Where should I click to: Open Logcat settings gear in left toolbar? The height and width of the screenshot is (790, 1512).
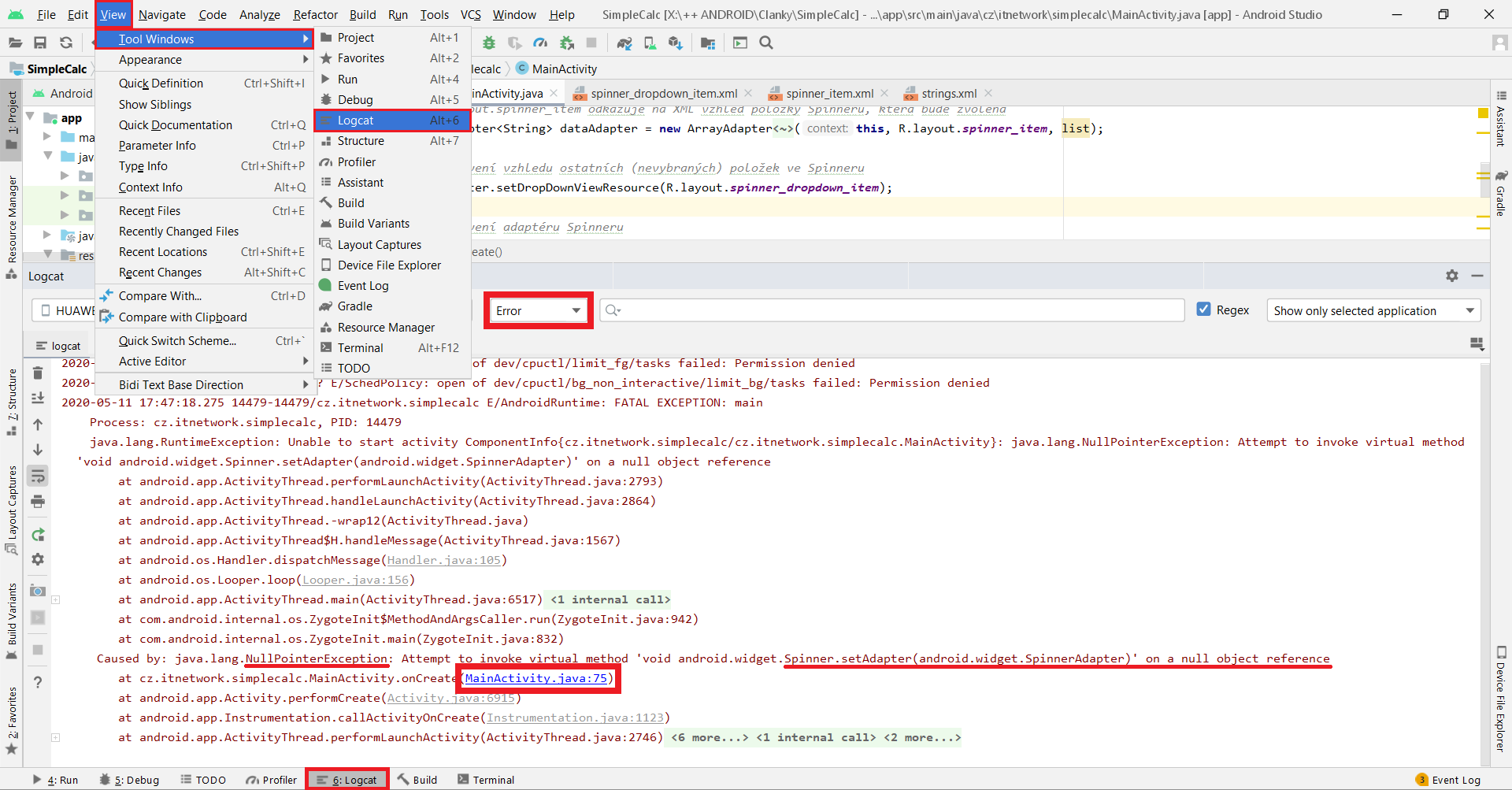(x=38, y=560)
